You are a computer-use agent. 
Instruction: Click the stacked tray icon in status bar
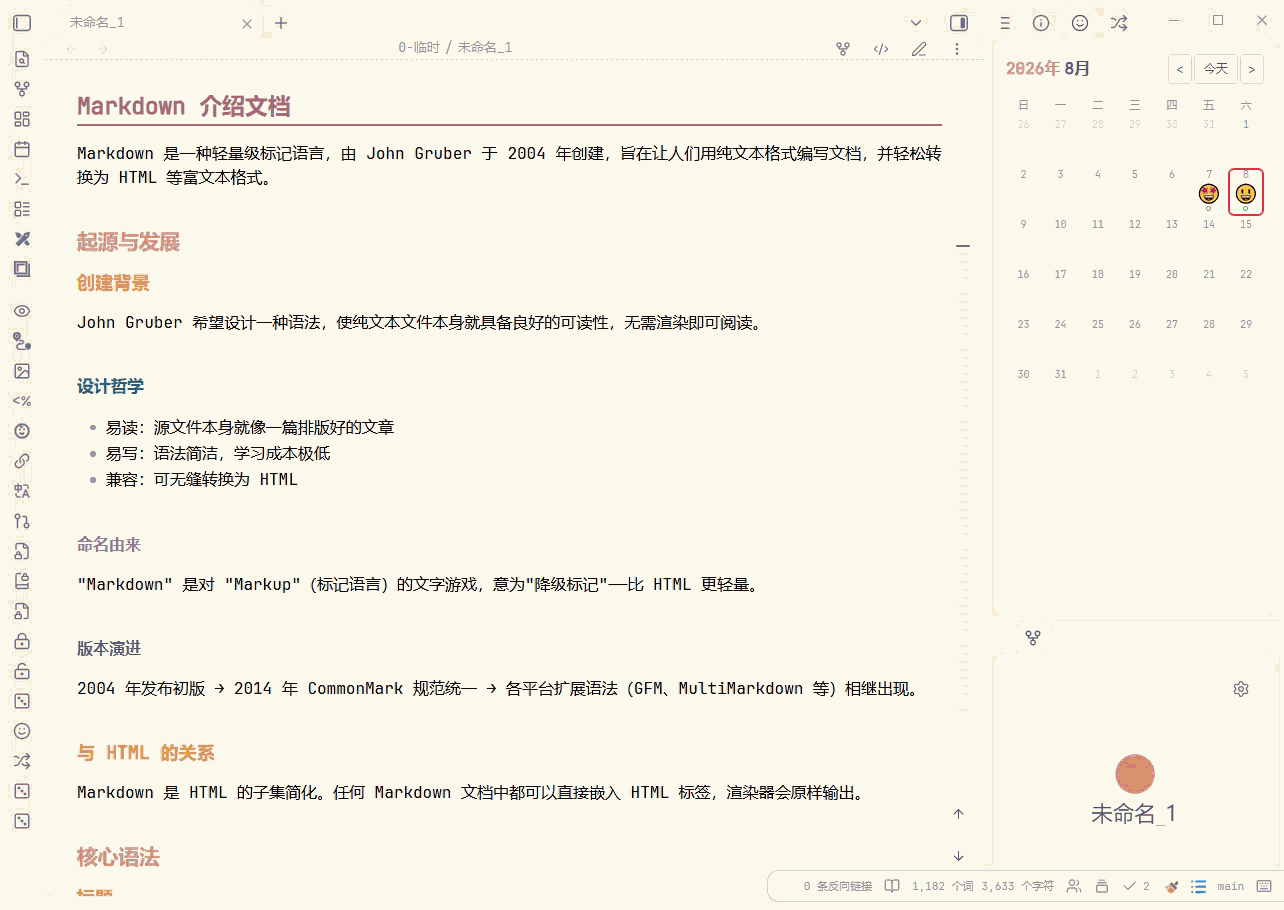click(1101, 886)
